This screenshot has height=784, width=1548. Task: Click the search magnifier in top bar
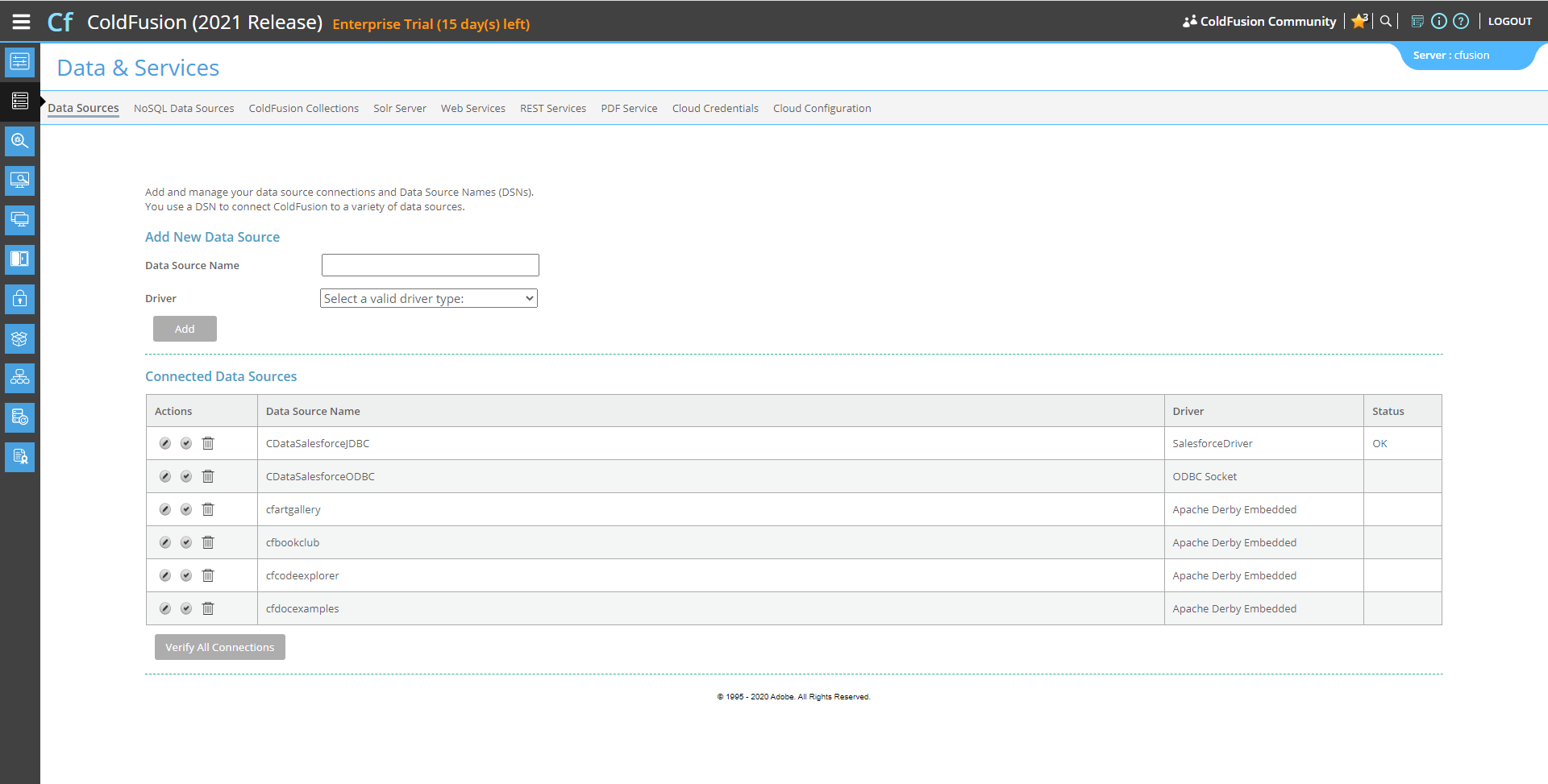(1386, 22)
